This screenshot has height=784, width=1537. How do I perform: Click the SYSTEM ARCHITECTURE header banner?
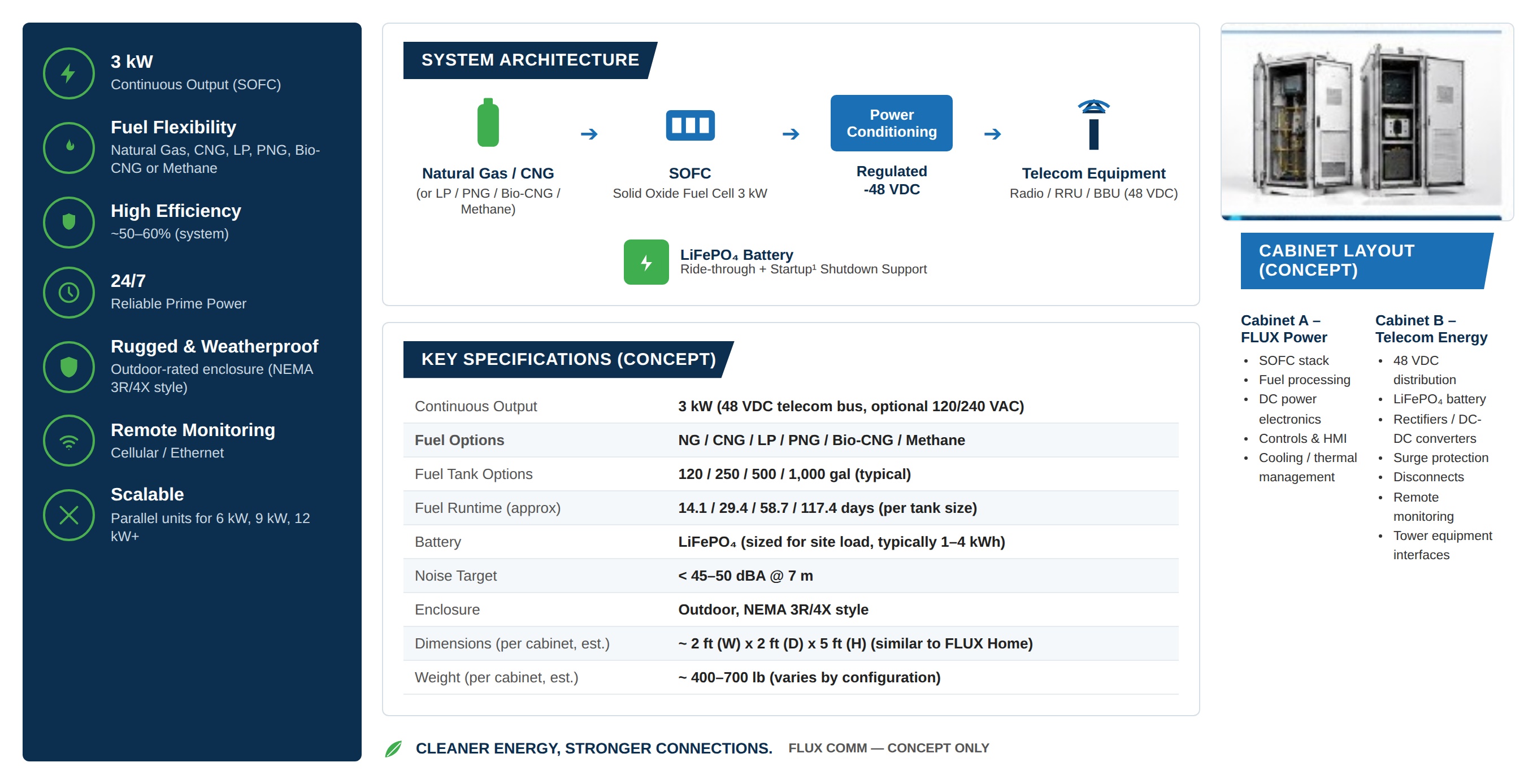(x=530, y=60)
